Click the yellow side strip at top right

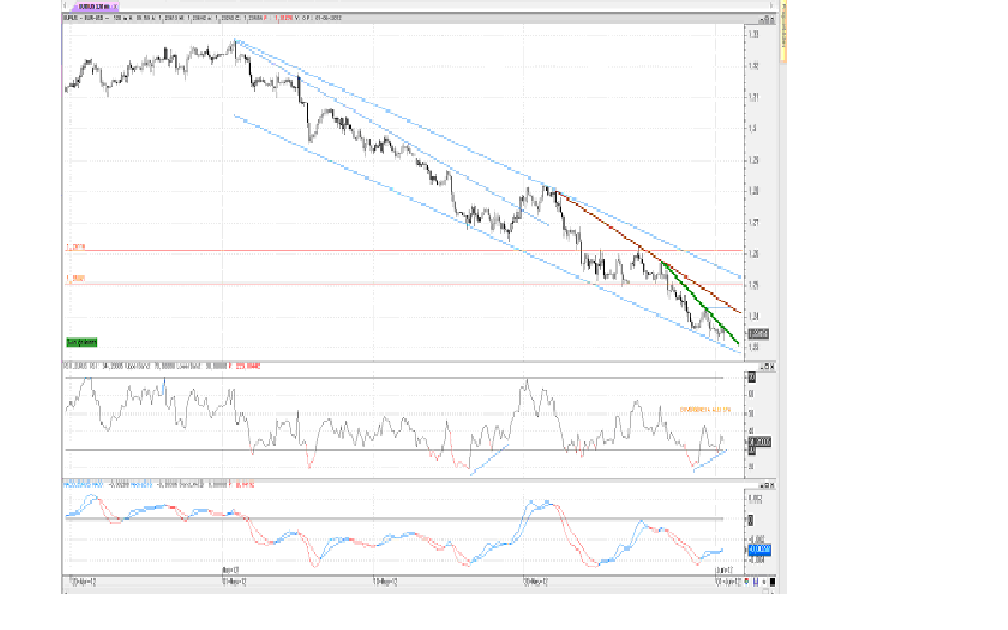pyautogui.click(x=784, y=32)
